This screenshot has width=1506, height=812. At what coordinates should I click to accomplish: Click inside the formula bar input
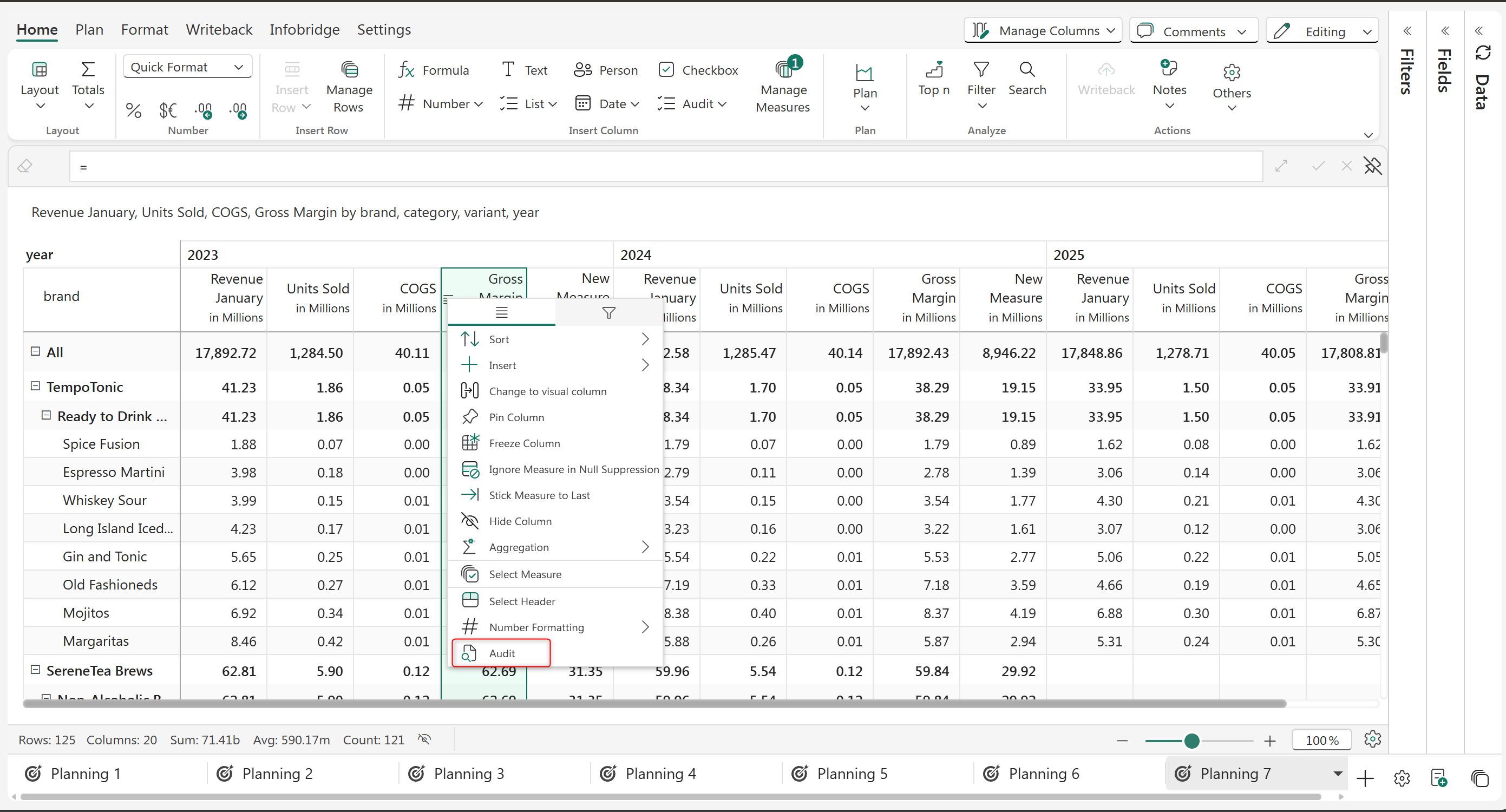point(665,167)
